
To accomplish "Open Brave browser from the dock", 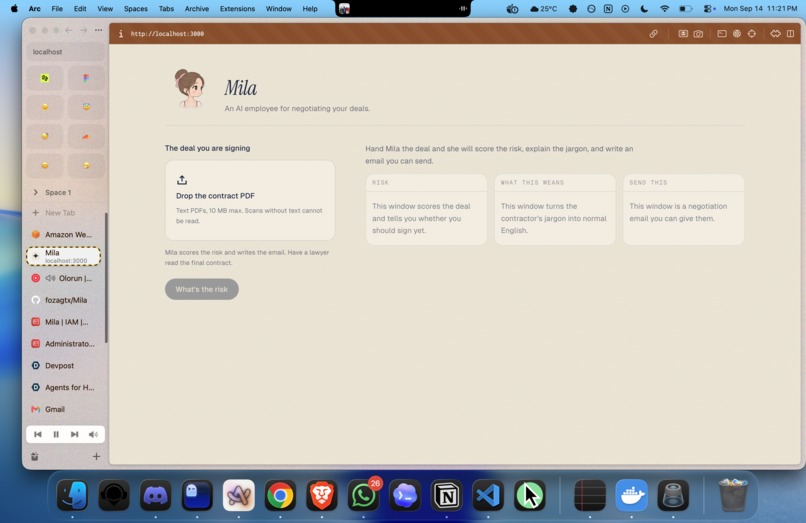I will pyautogui.click(x=322, y=496).
